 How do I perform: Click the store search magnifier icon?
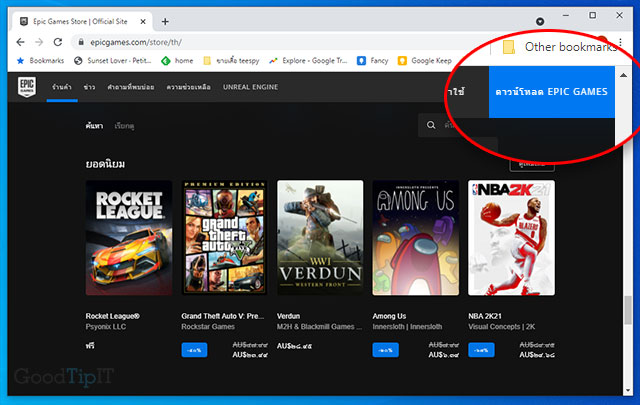[431, 125]
